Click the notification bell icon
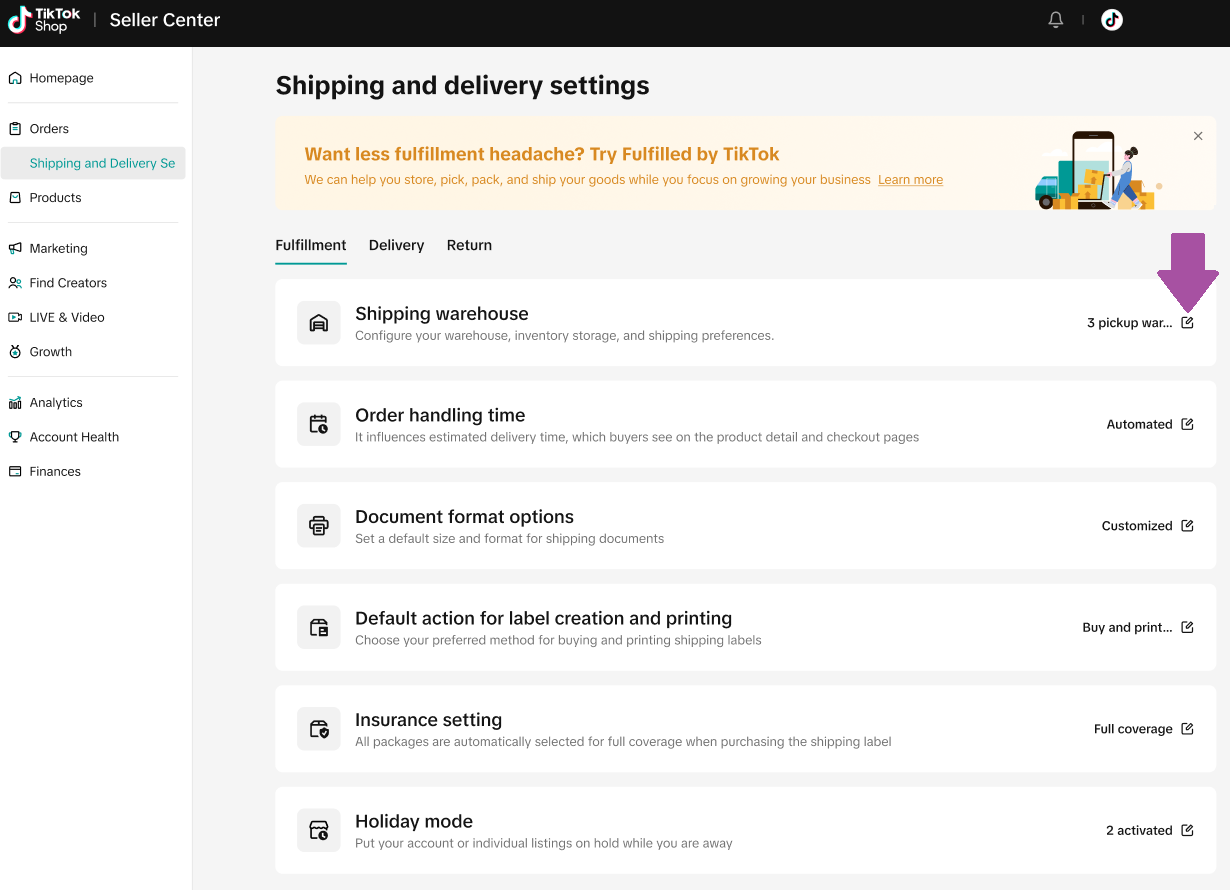 1055,20
